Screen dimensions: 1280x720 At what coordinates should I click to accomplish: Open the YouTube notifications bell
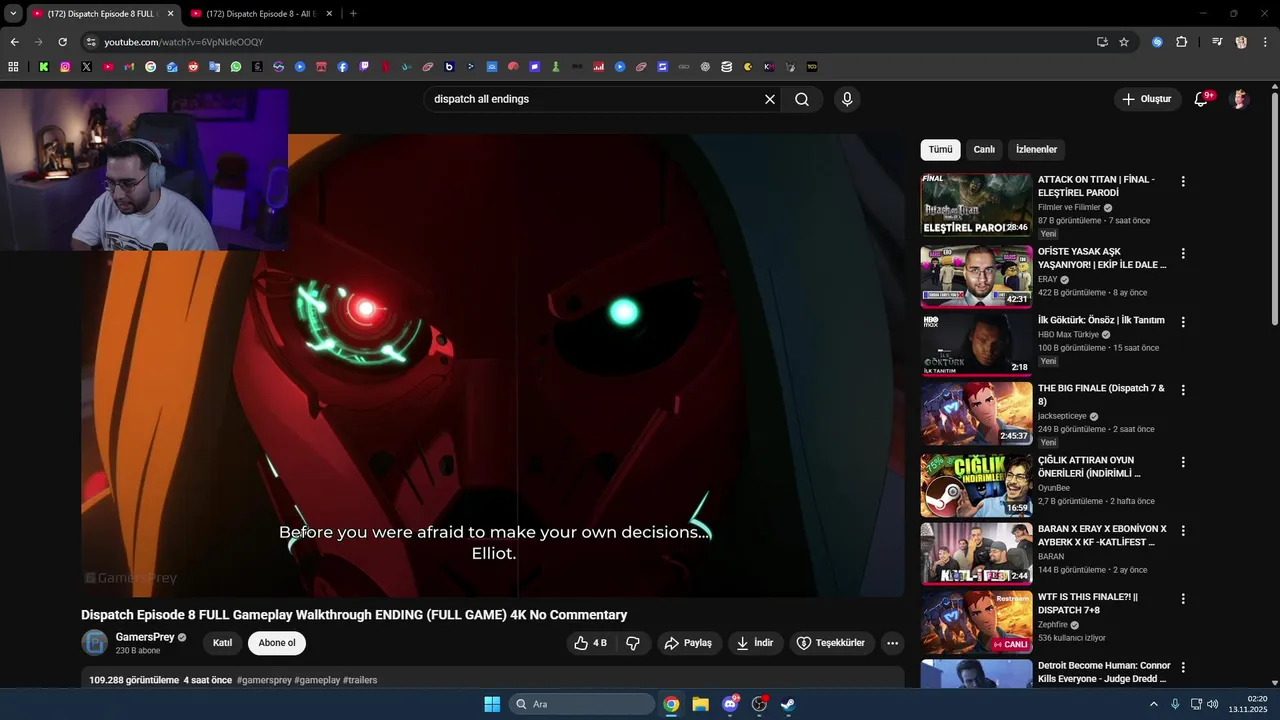click(x=1201, y=99)
